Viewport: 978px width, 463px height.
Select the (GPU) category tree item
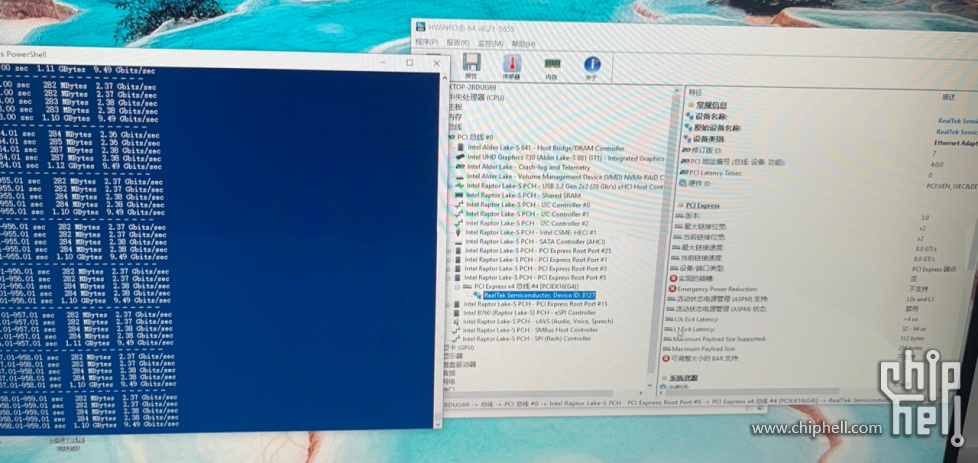click(x=460, y=347)
